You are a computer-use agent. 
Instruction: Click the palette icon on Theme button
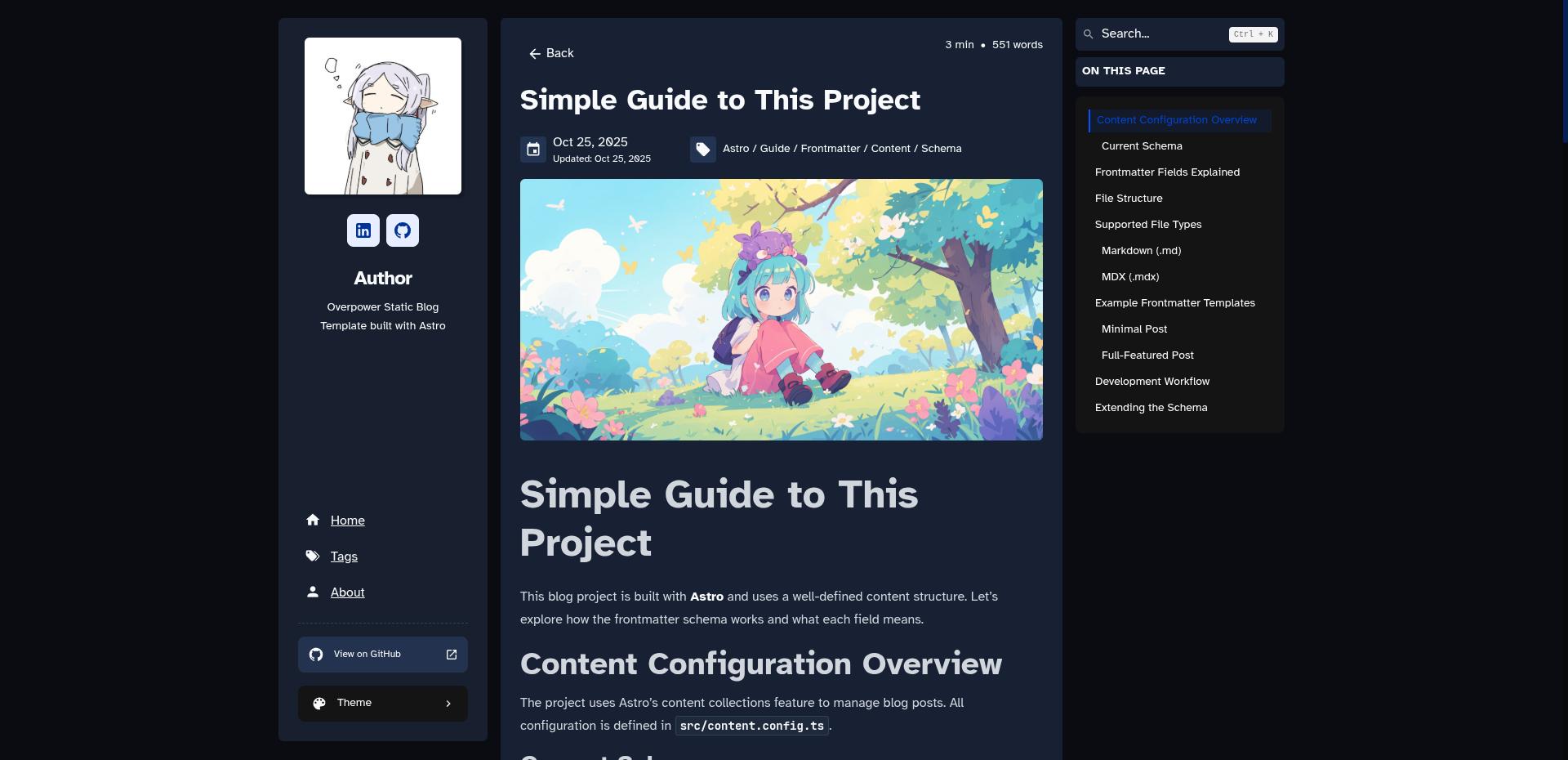[319, 704]
